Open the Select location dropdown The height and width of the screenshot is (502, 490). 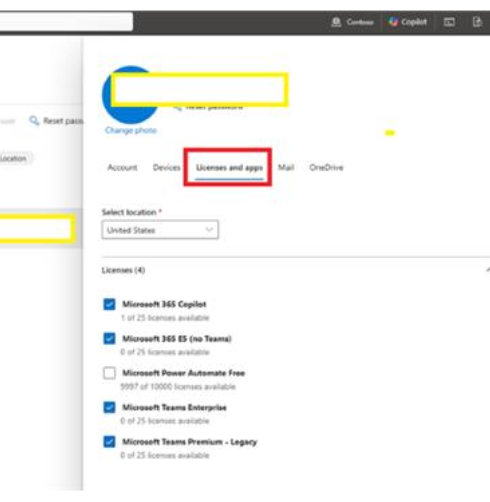pos(160,230)
